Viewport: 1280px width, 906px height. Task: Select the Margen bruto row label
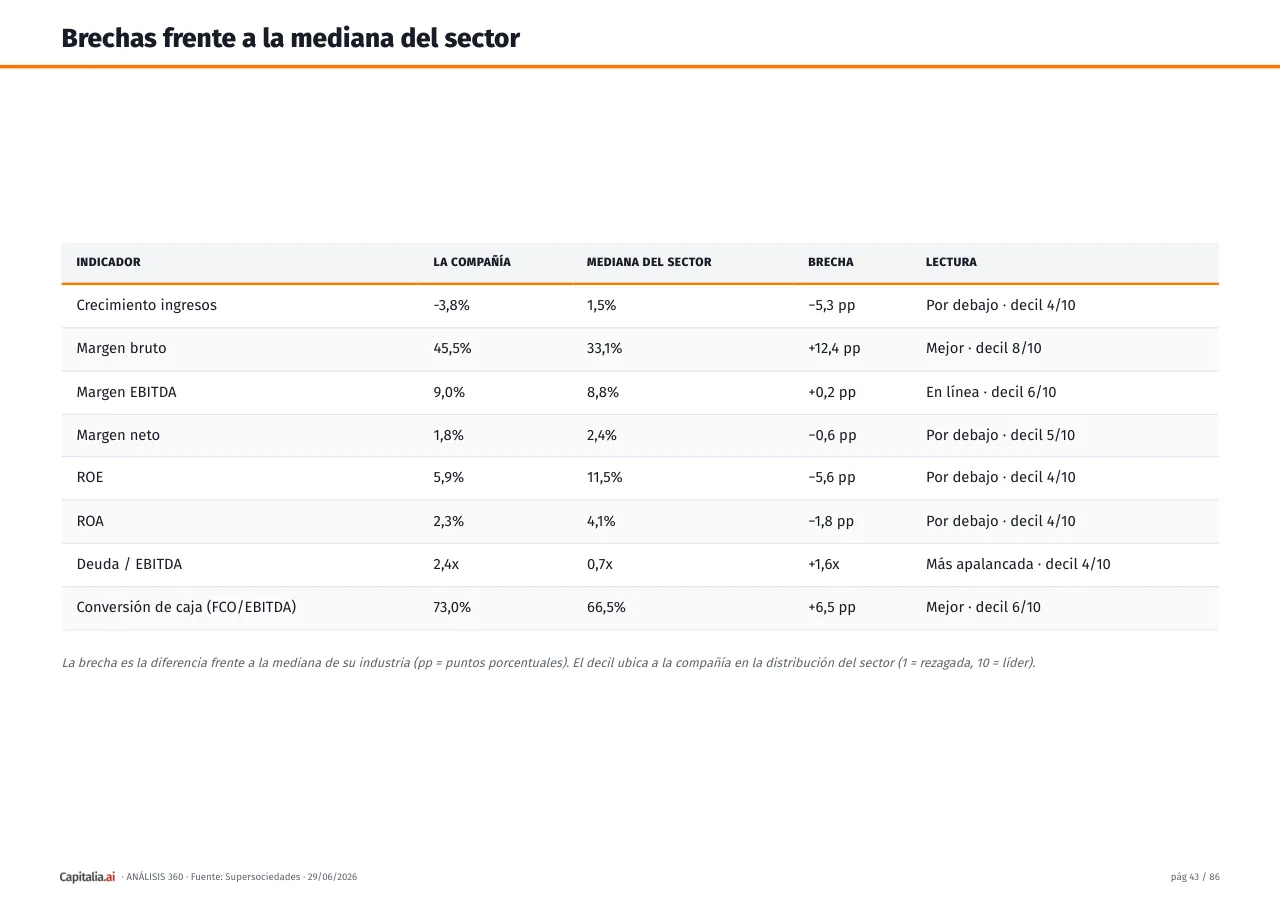pos(121,348)
